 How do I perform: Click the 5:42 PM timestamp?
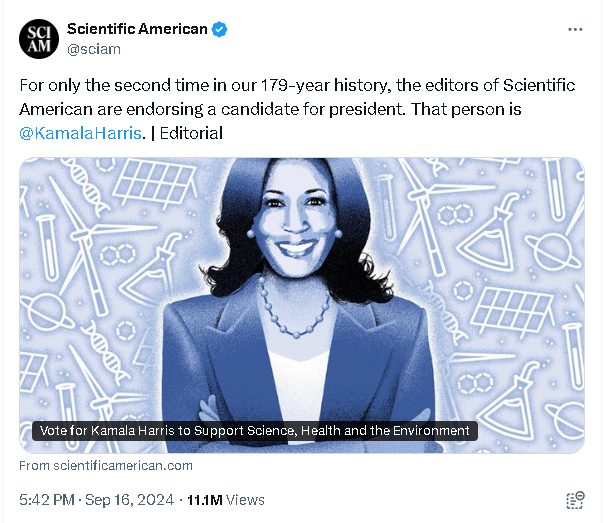click(47, 499)
